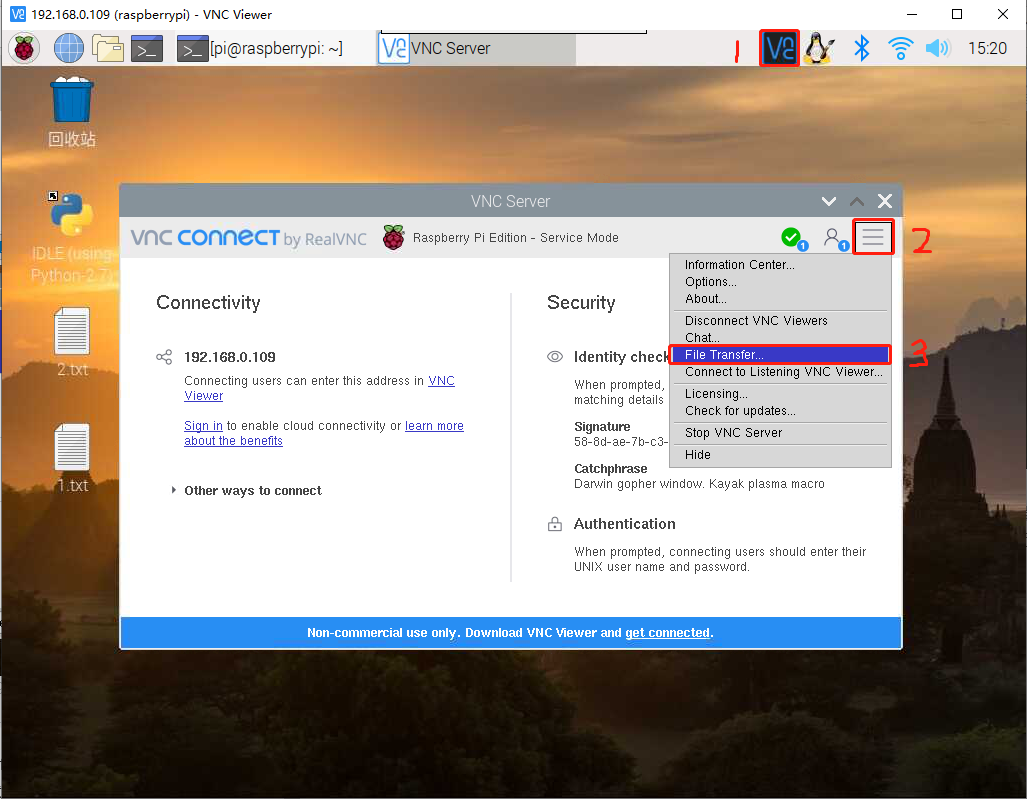This screenshot has height=799, width=1027.
Task: Select the IDLE Python 2.7 desktop shortcut
Action: tap(72, 238)
